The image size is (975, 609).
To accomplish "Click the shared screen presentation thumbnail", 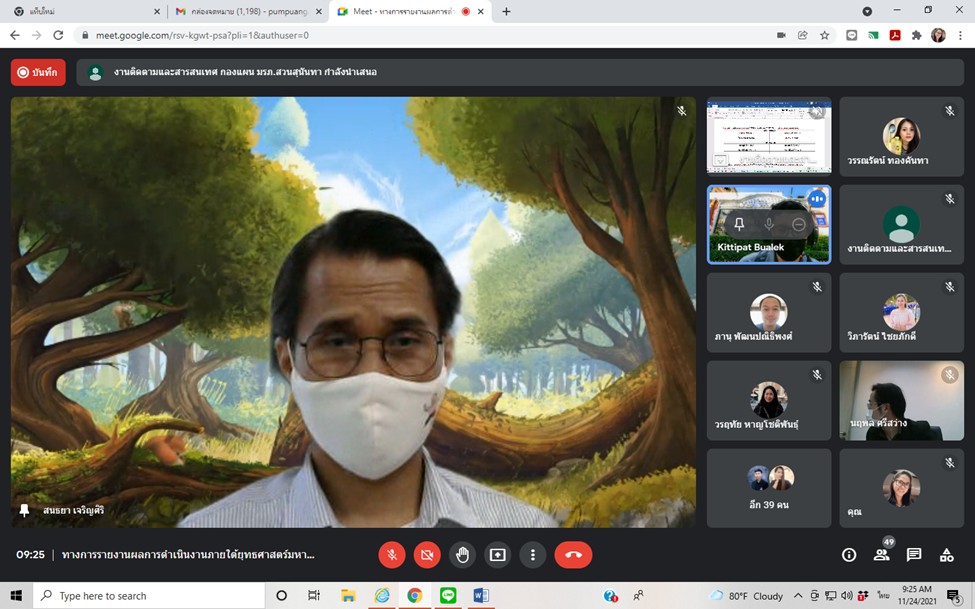I will [768, 137].
